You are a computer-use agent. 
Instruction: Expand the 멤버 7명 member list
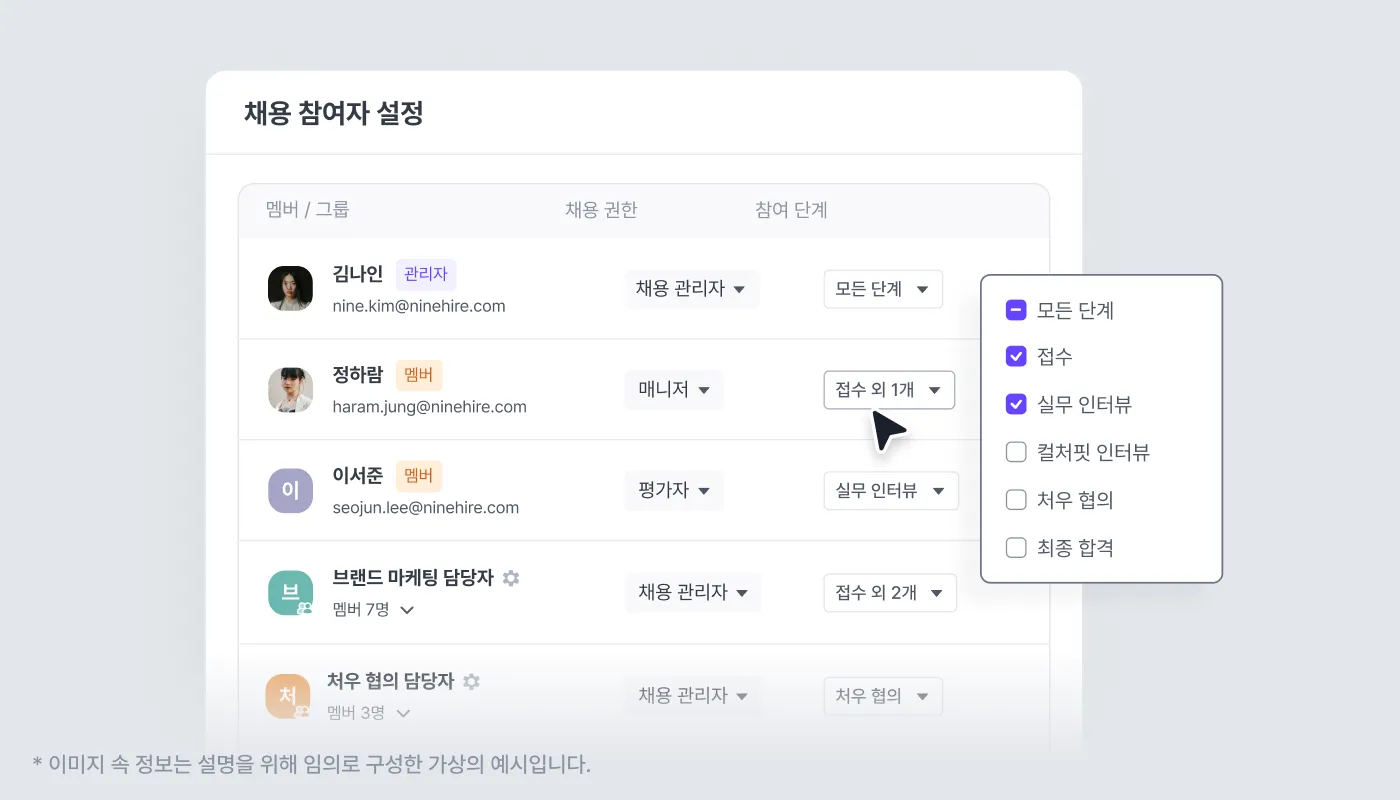pyautogui.click(x=373, y=609)
